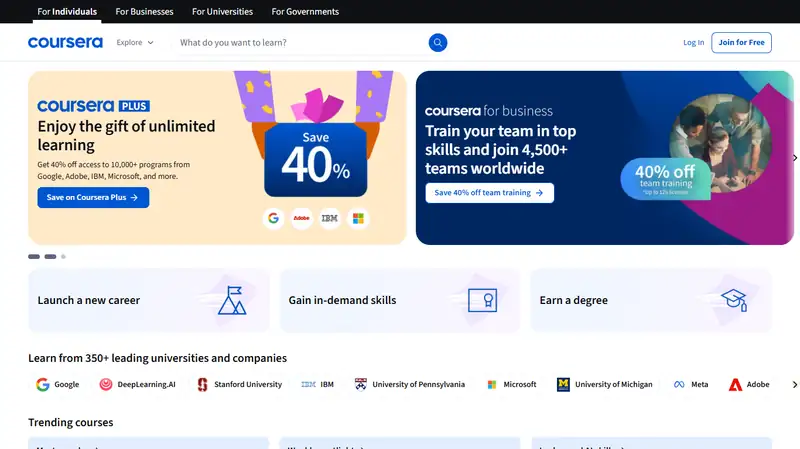Click the IBM partner logo icon

pyautogui.click(x=308, y=384)
